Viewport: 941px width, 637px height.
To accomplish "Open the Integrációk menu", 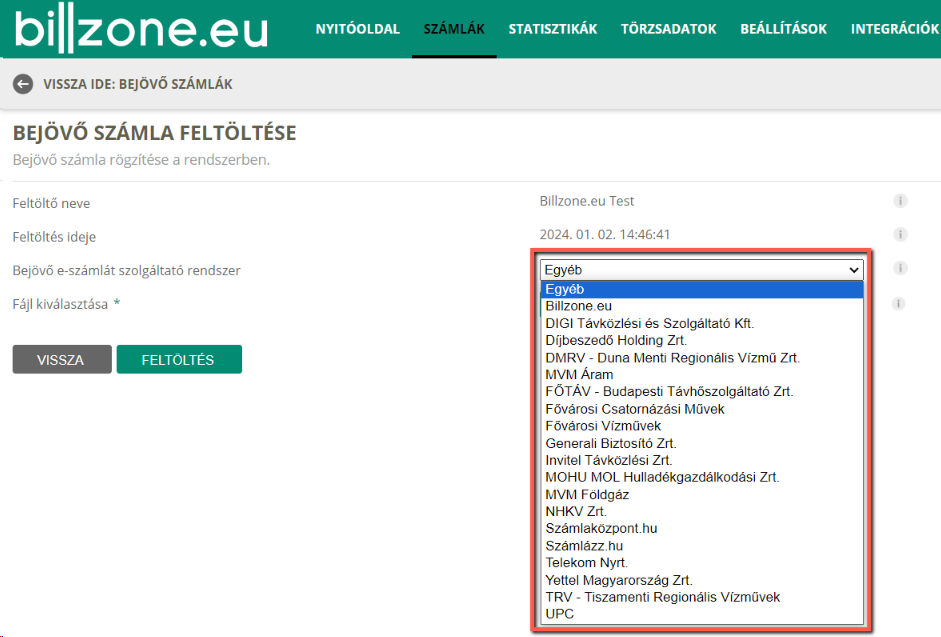I will 895,29.
